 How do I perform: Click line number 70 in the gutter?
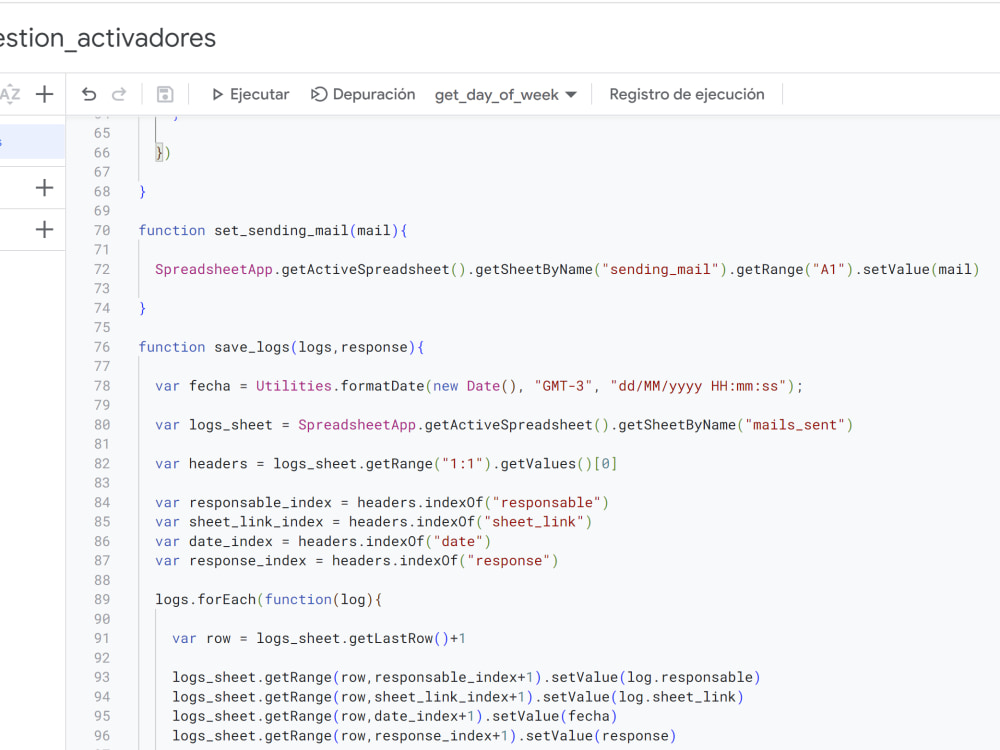coord(102,230)
